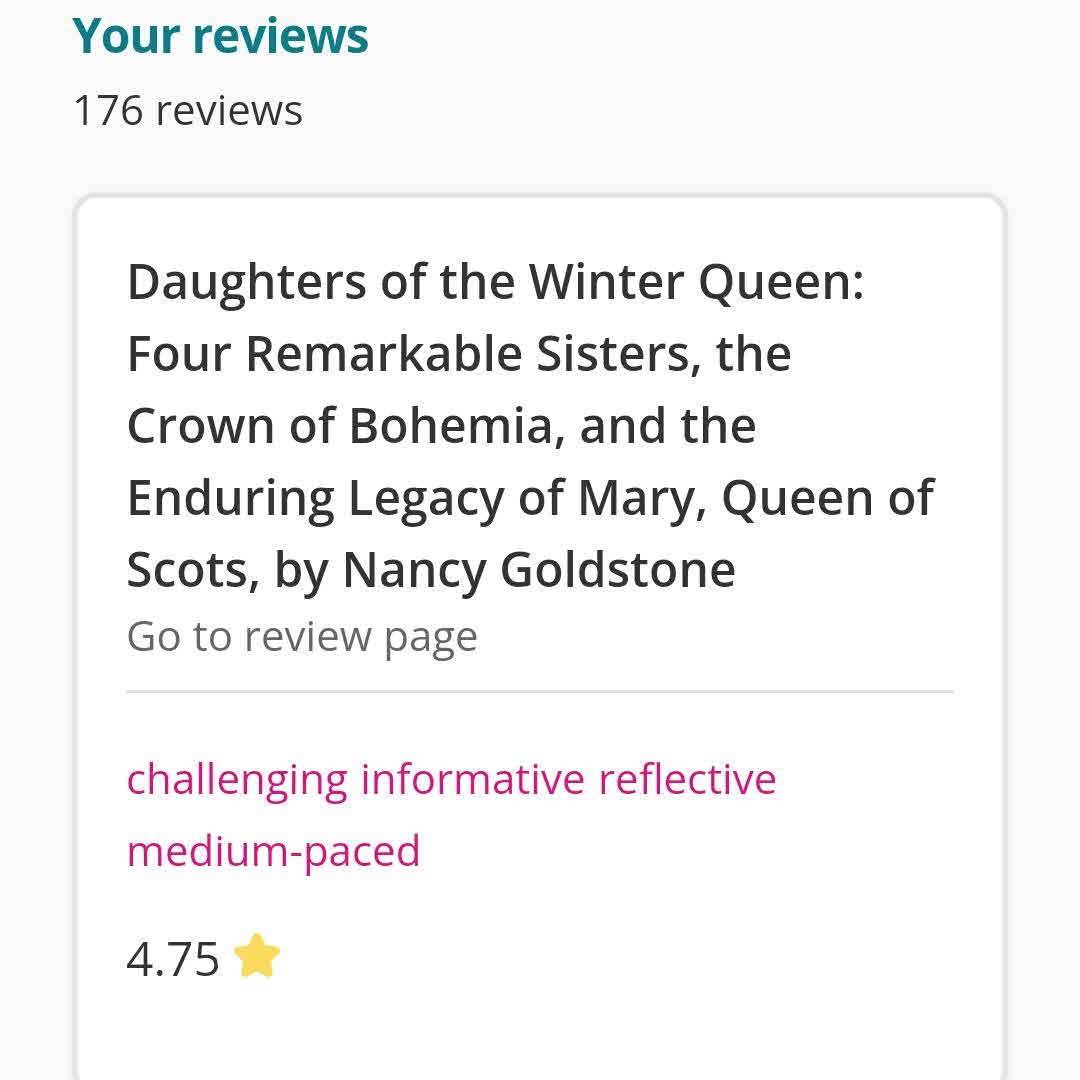Select the "informative" mood tag

click(472, 779)
